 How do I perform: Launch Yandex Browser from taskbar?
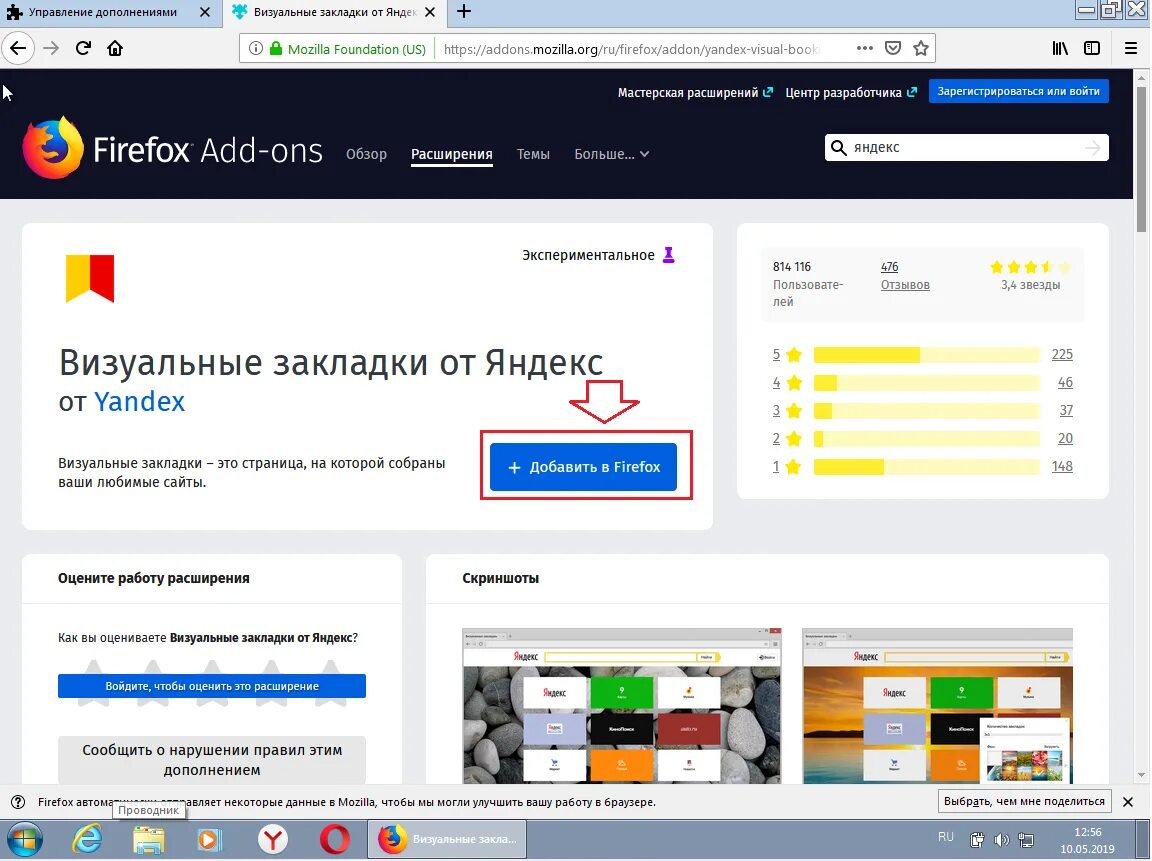click(273, 840)
